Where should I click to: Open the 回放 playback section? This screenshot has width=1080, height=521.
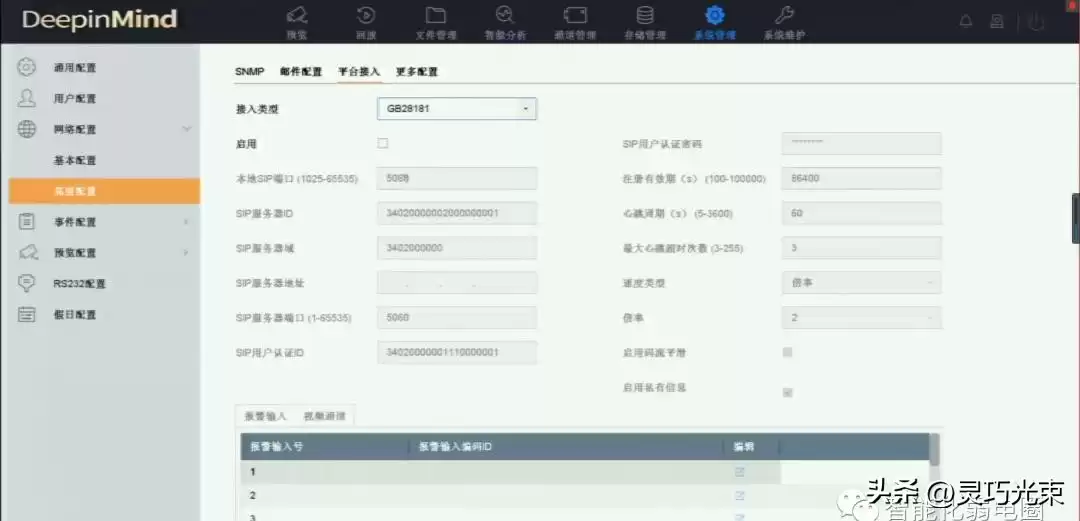click(366, 22)
